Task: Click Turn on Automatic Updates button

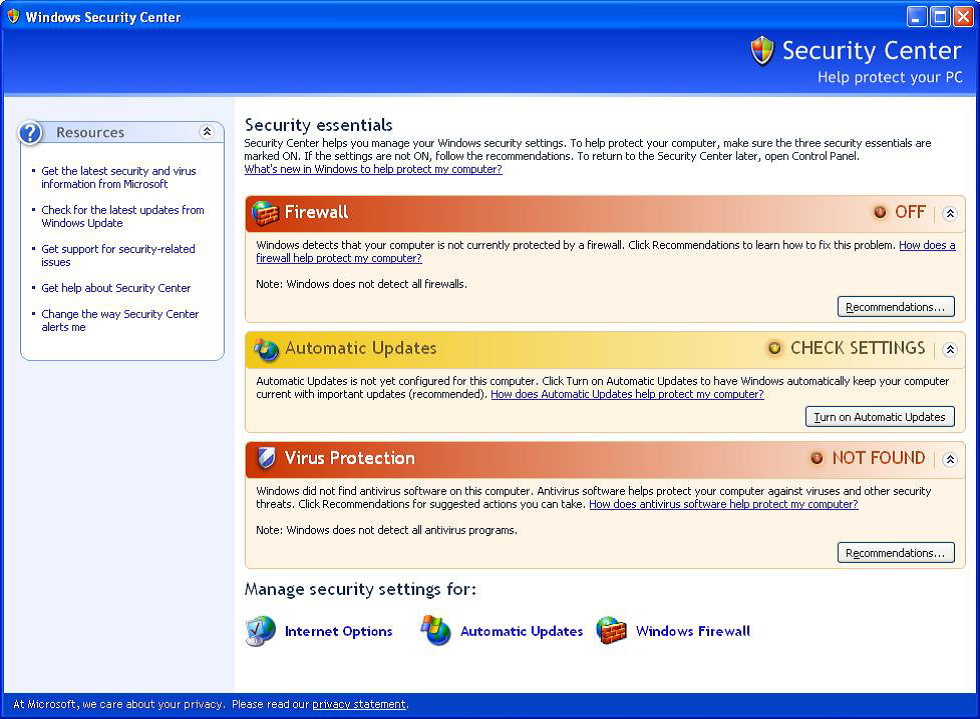Action: click(879, 416)
